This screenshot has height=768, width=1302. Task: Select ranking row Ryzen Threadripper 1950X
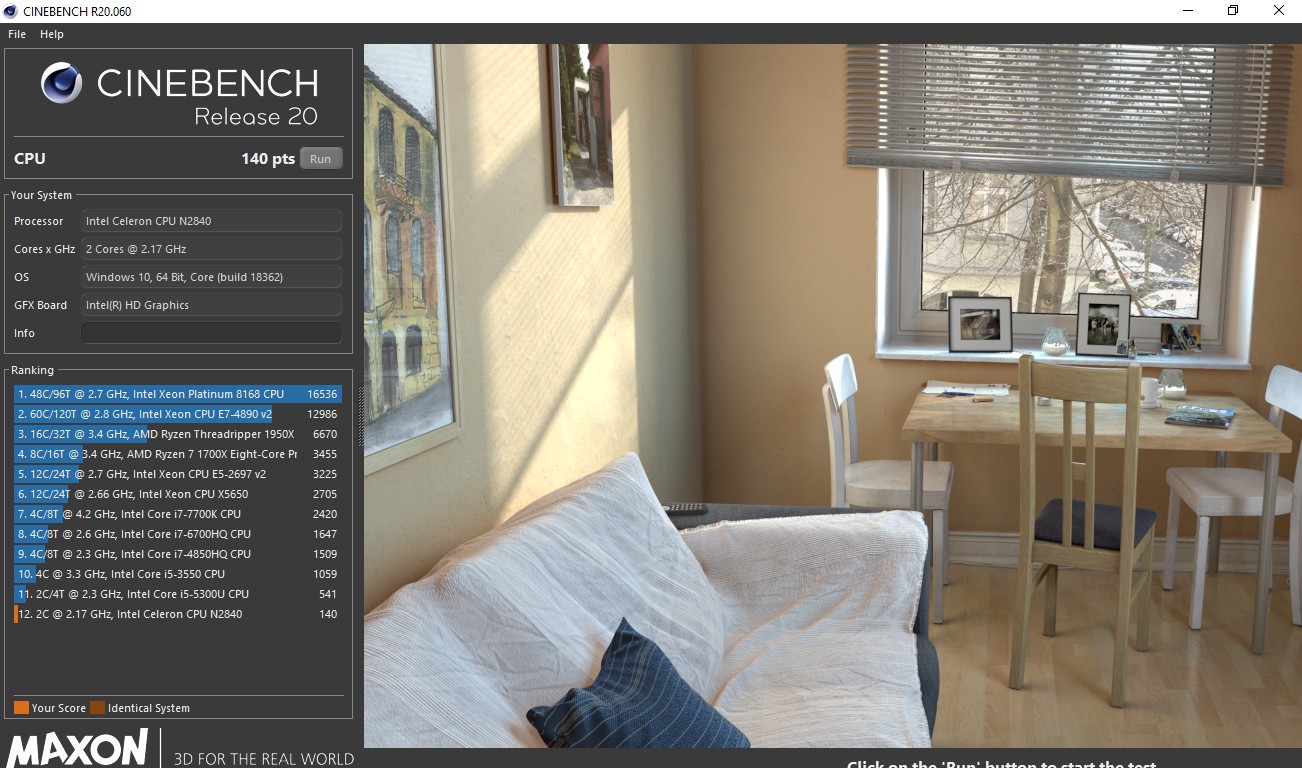pos(178,434)
